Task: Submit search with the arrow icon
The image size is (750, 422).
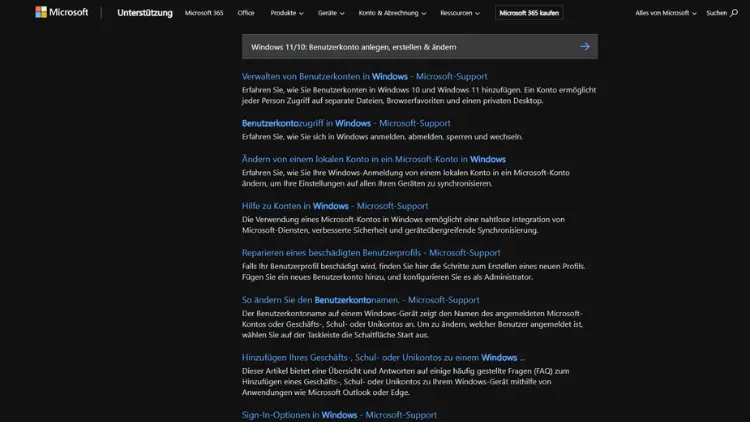Action: pos(585,46)
